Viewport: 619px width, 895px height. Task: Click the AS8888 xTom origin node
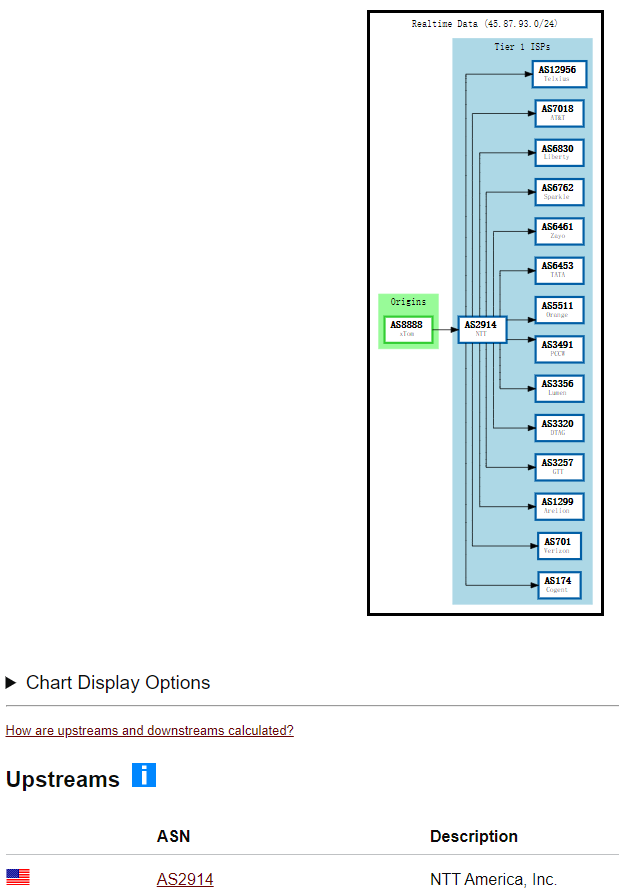point(408,329)
